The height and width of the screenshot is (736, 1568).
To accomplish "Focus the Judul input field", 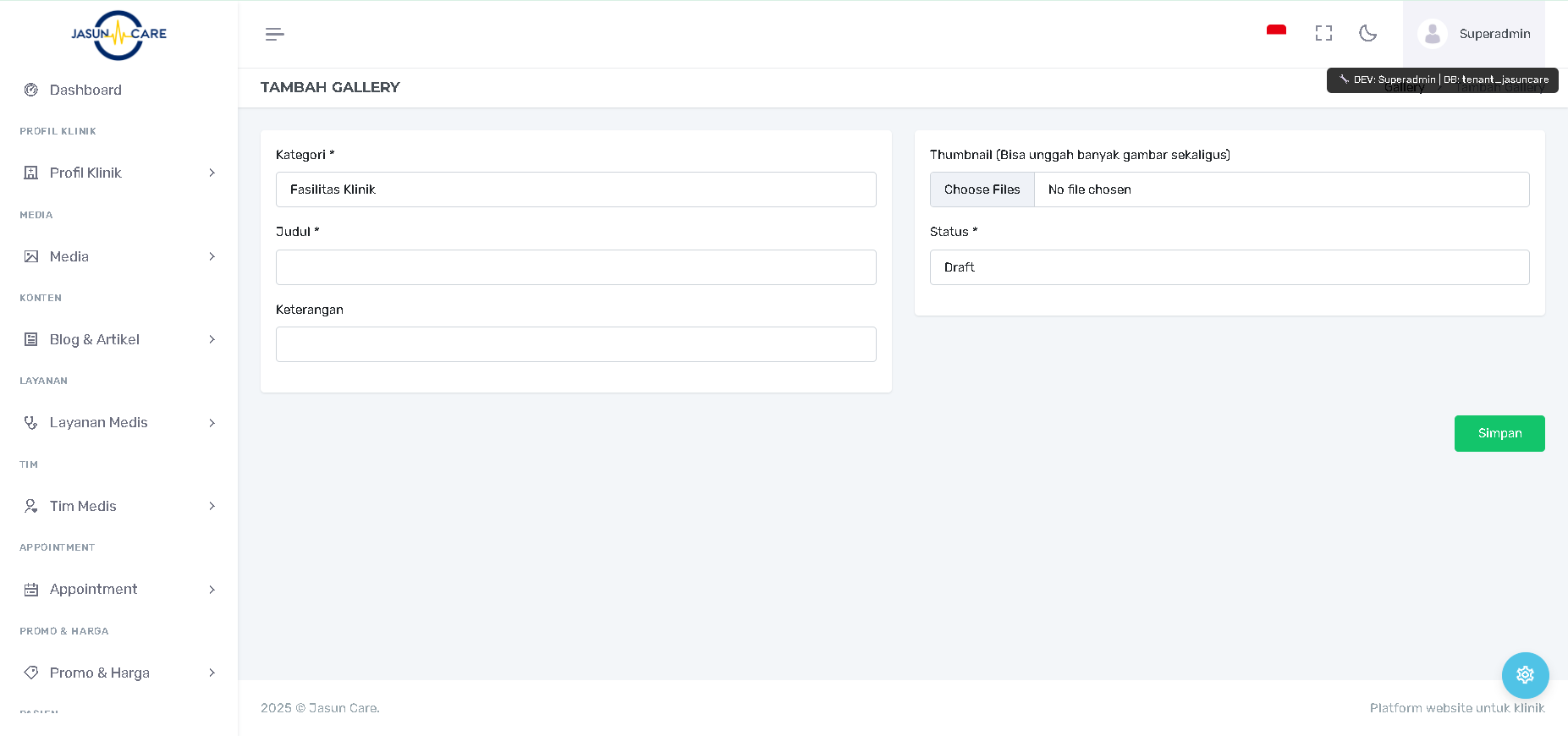I will [575, 267].
